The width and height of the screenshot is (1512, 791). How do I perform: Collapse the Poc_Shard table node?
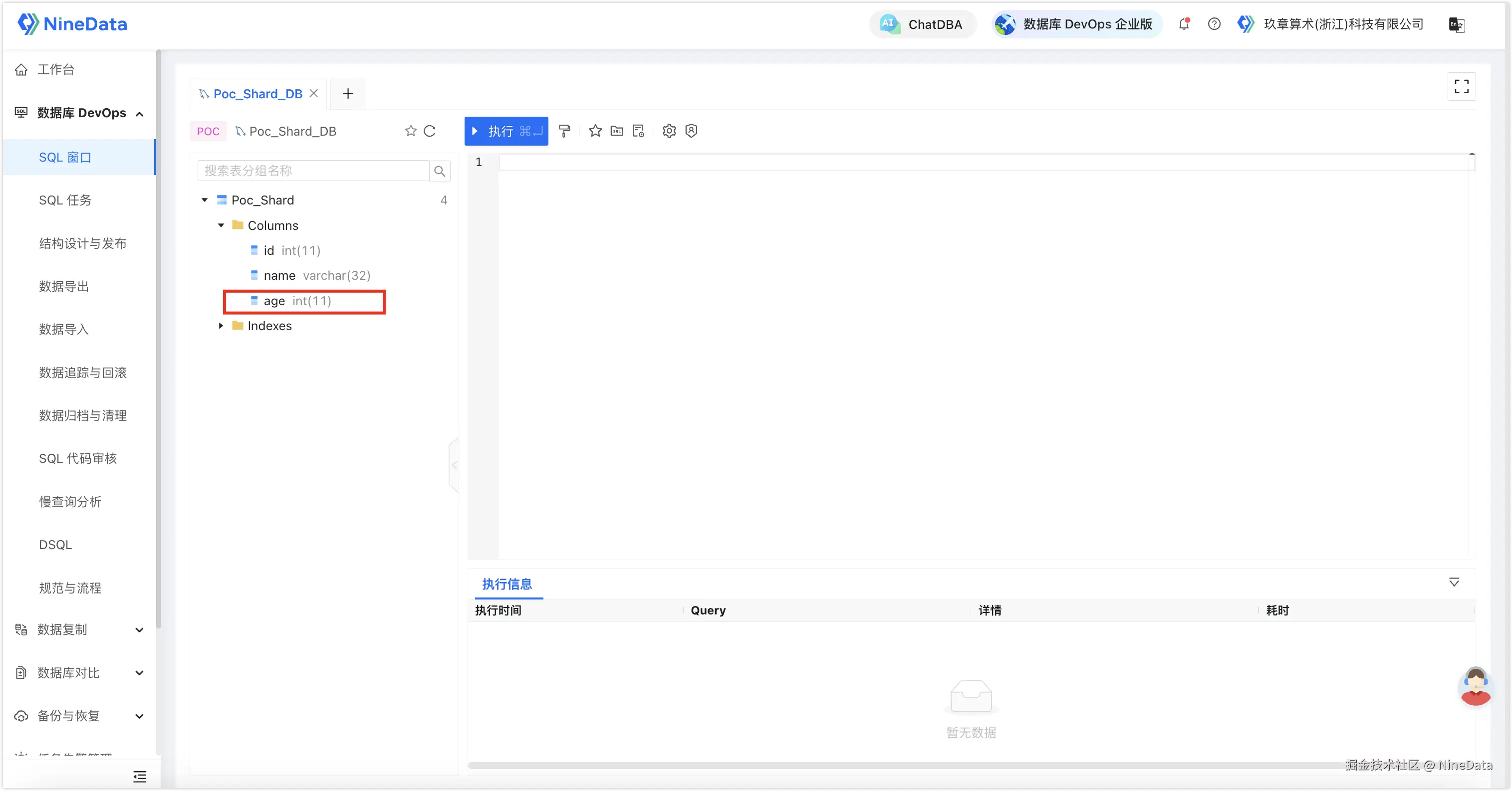[204, 200]
